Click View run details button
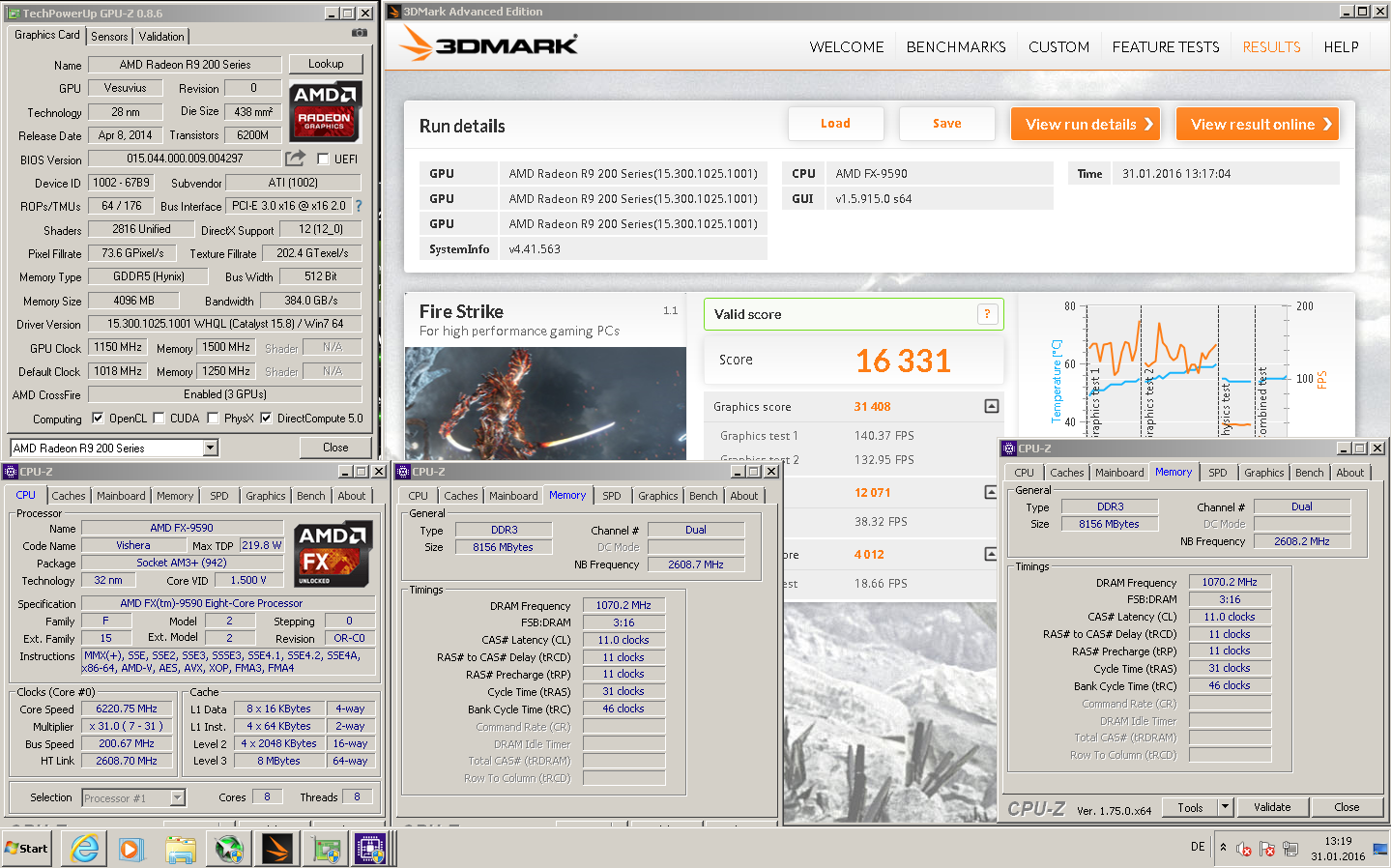The image size is (1391, 868). click(x=1086, y=124)
